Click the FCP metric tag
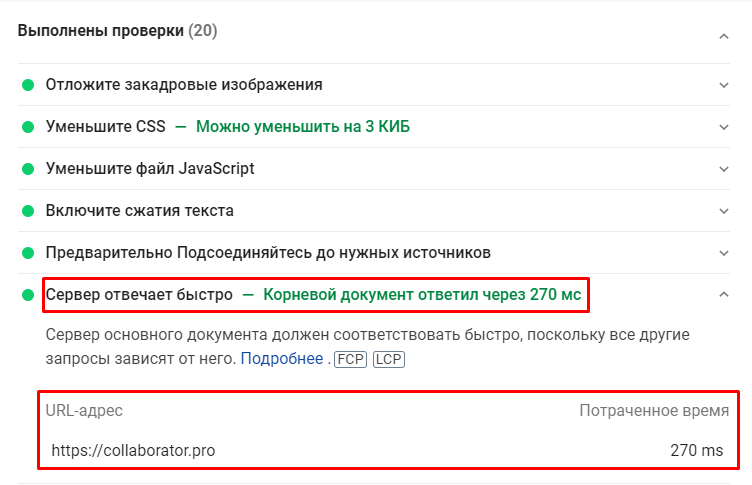This screenshot has width=752, height=485. coord(350,358)
